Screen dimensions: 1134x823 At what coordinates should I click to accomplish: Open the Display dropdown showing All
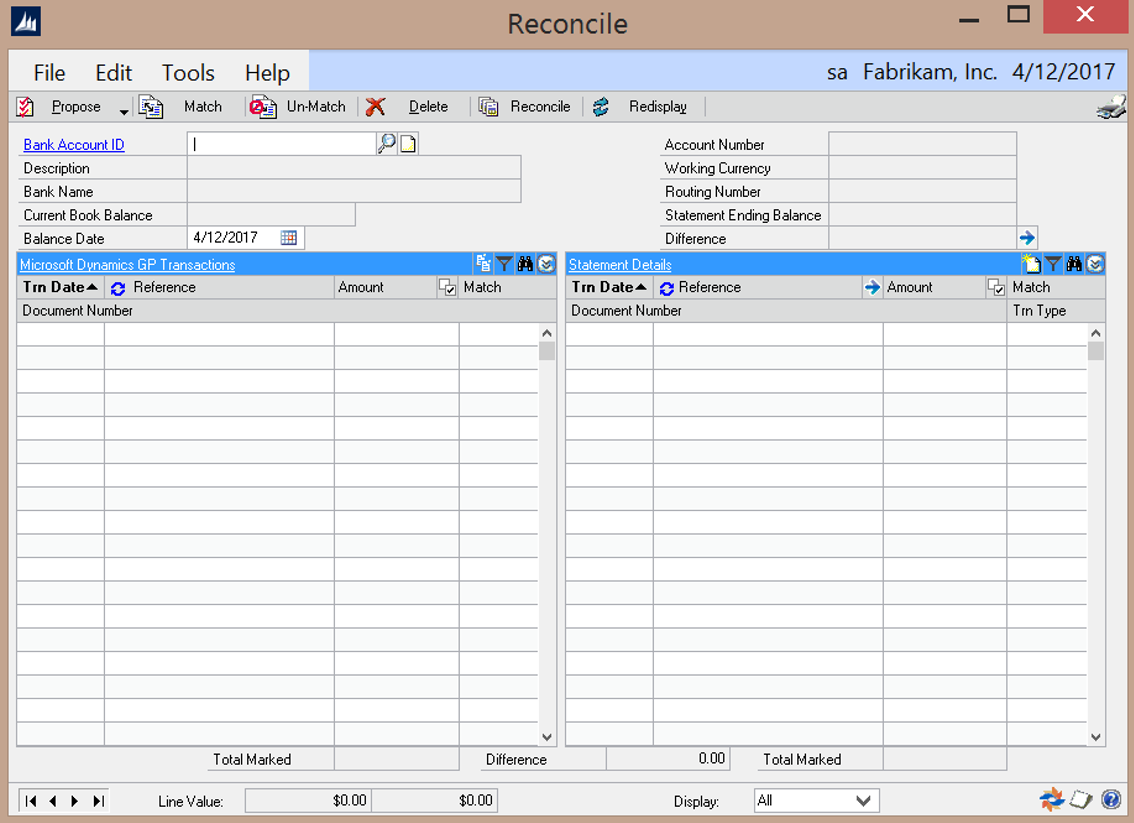(816, 800)
